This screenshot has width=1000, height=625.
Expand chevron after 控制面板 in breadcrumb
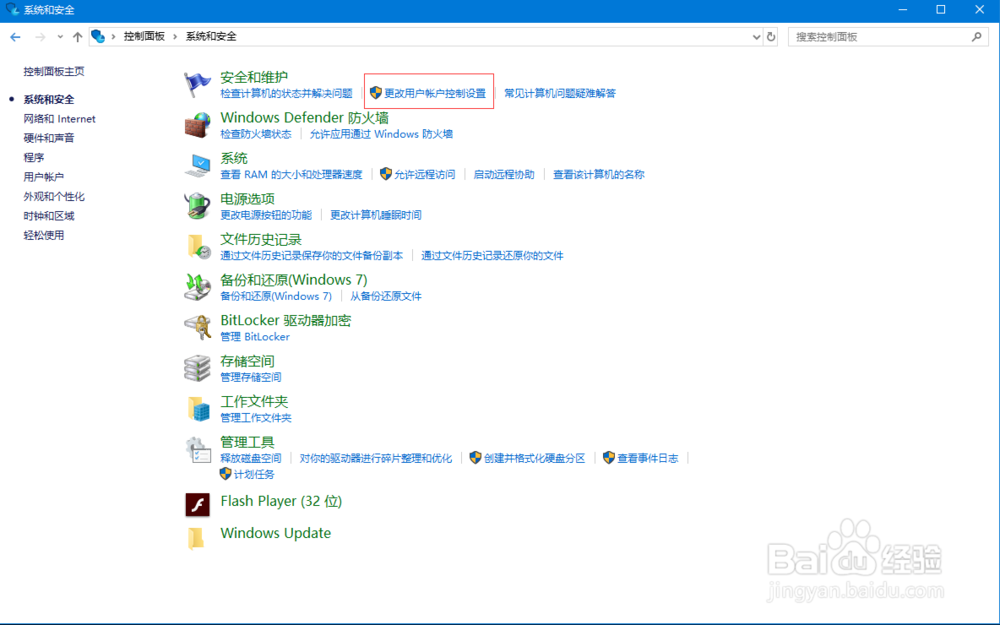pyautogui.click(x=175, y=37)
